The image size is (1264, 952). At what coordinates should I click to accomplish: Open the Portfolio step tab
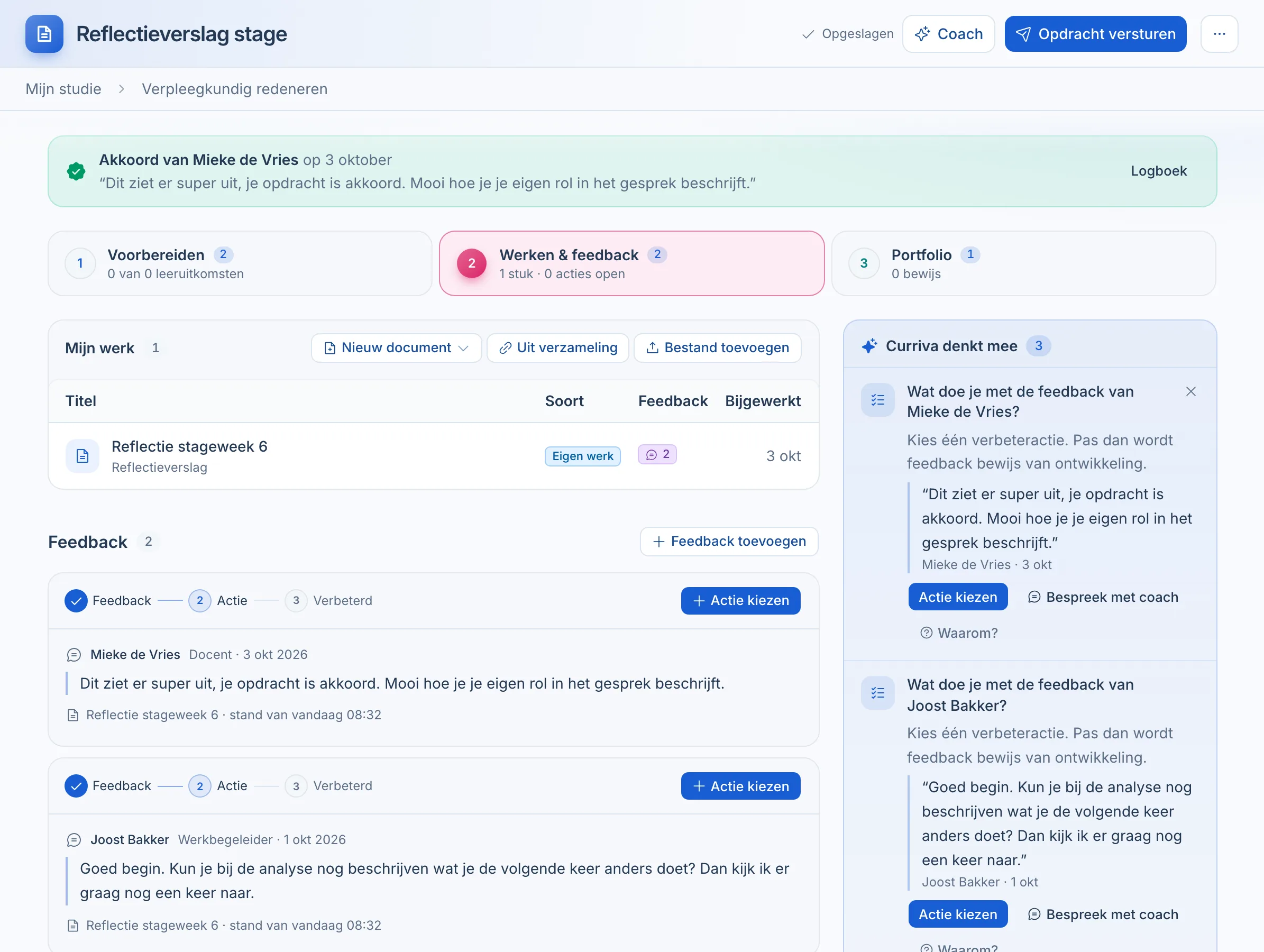(x=1023, y=263)
